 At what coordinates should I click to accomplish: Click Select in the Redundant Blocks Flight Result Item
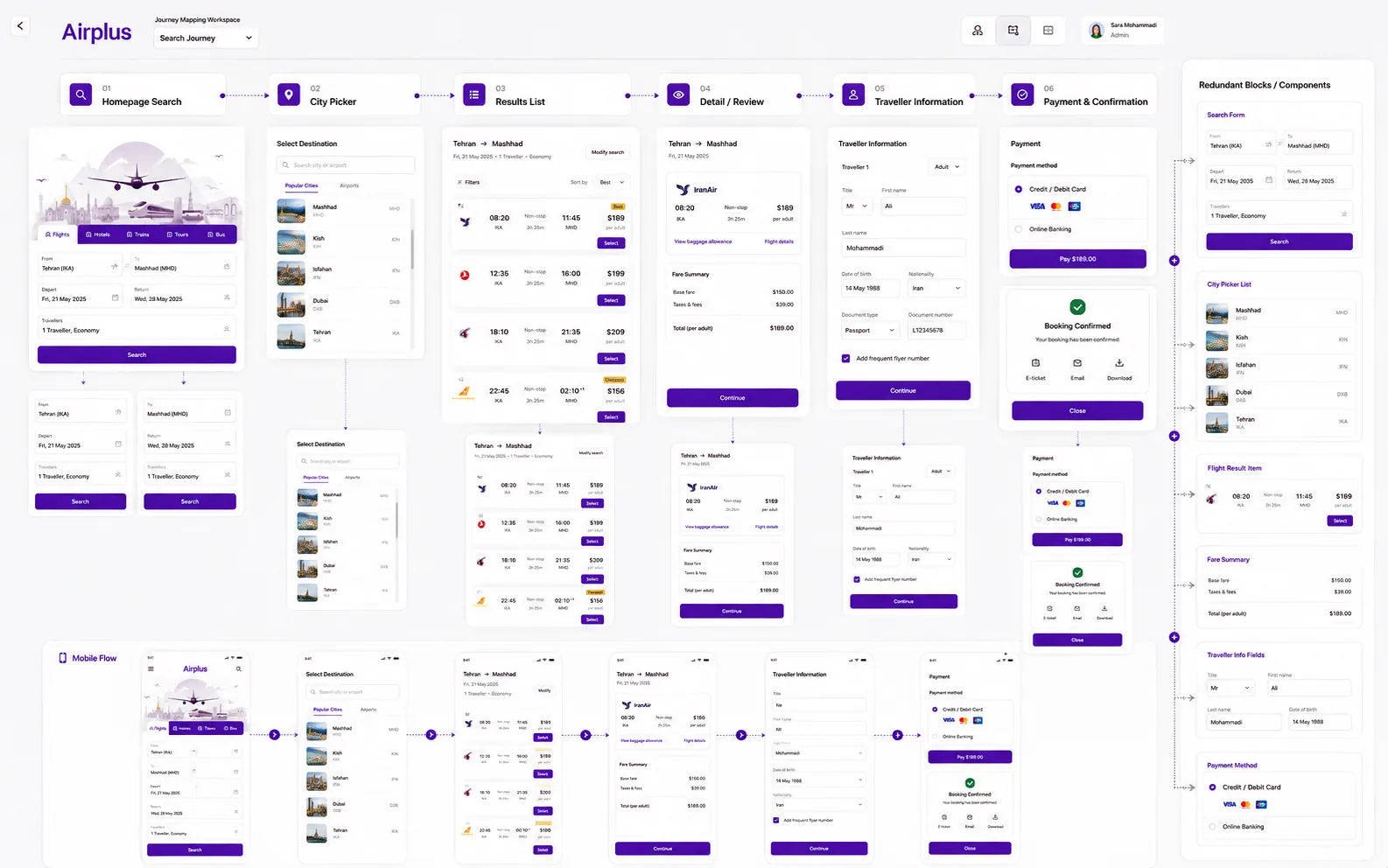pos(1340,521)
